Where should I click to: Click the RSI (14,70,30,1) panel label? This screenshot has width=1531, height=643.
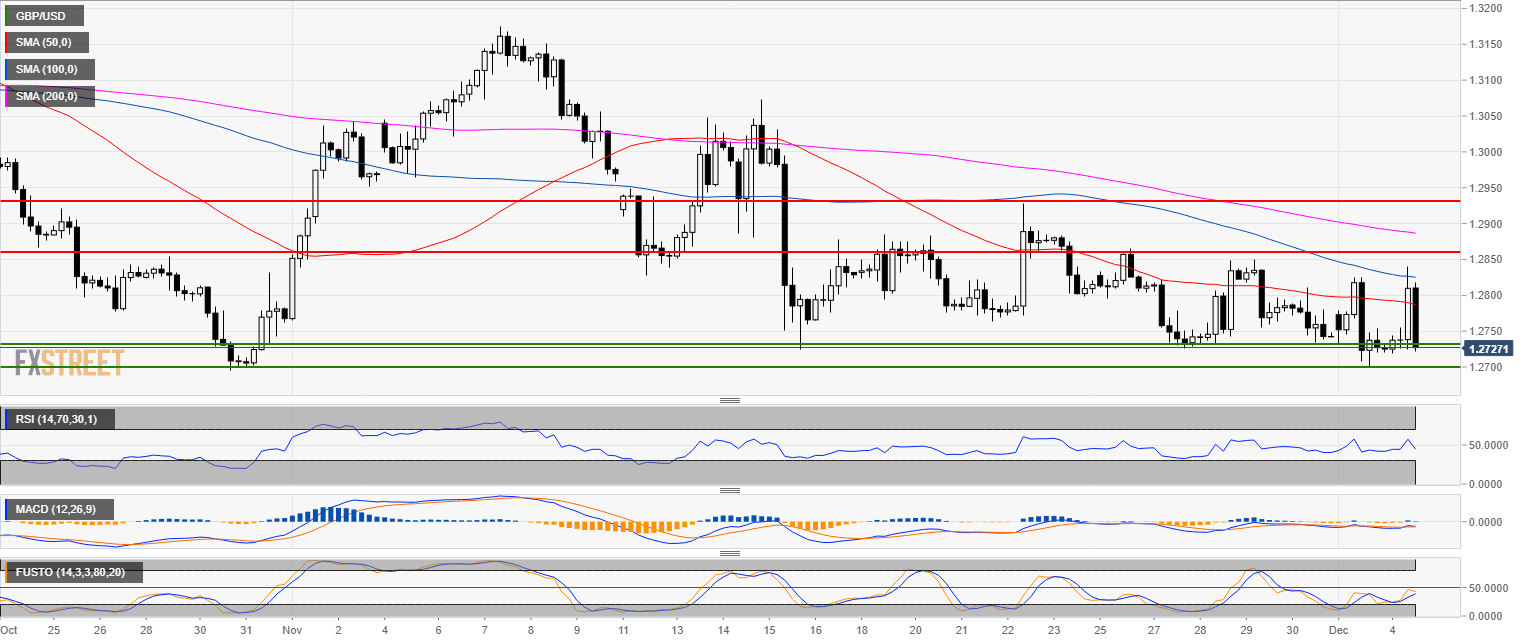60,419
